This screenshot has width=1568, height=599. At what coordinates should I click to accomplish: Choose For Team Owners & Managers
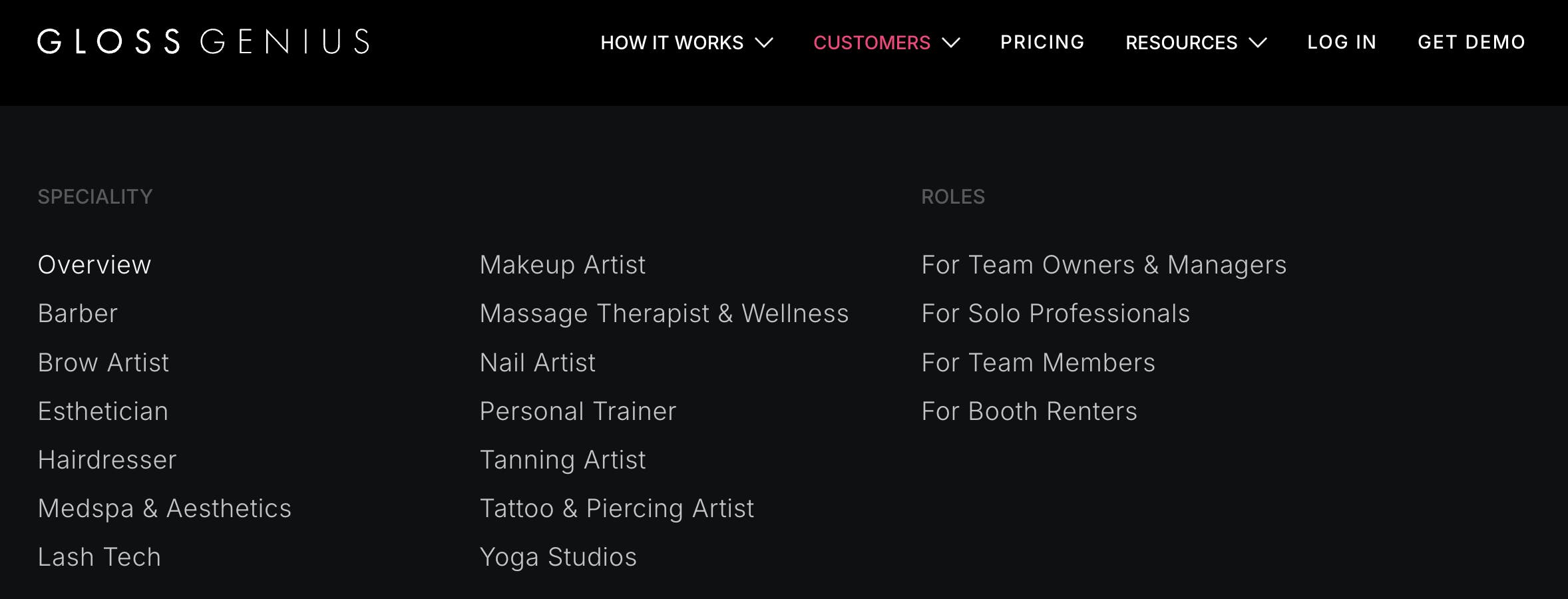pyautogui.click(x=1104, y=265)
